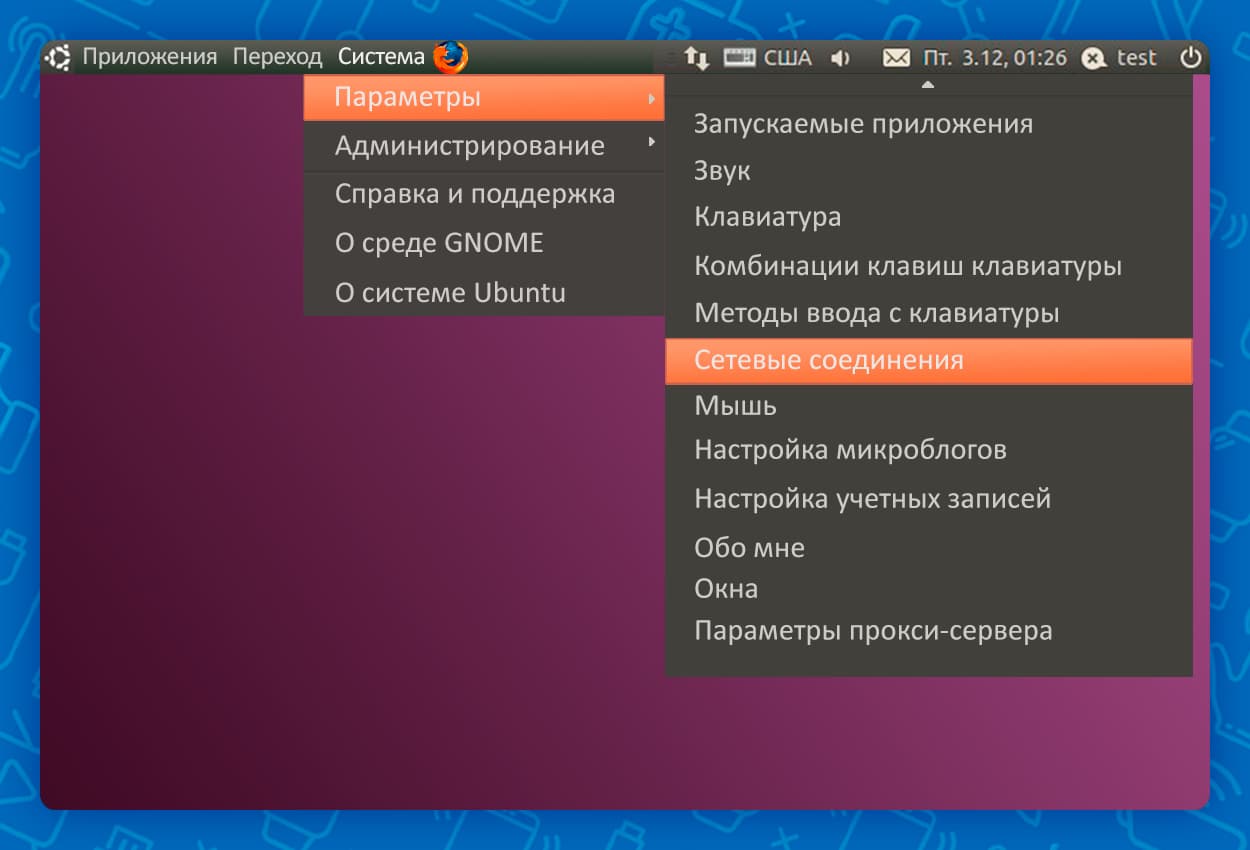
Task: Open the mail envelope messaging indicator
Action: coord(896,58)
